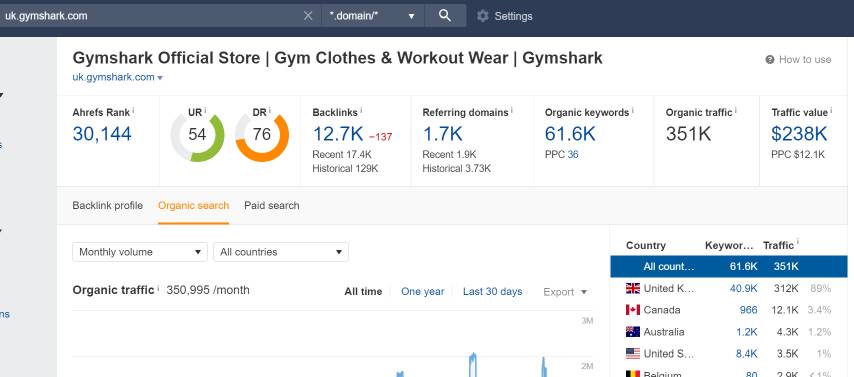Click info icon next to Backlinks
Image resolution: width=854 pixels, height=377 pixels.
pos(361,110)
